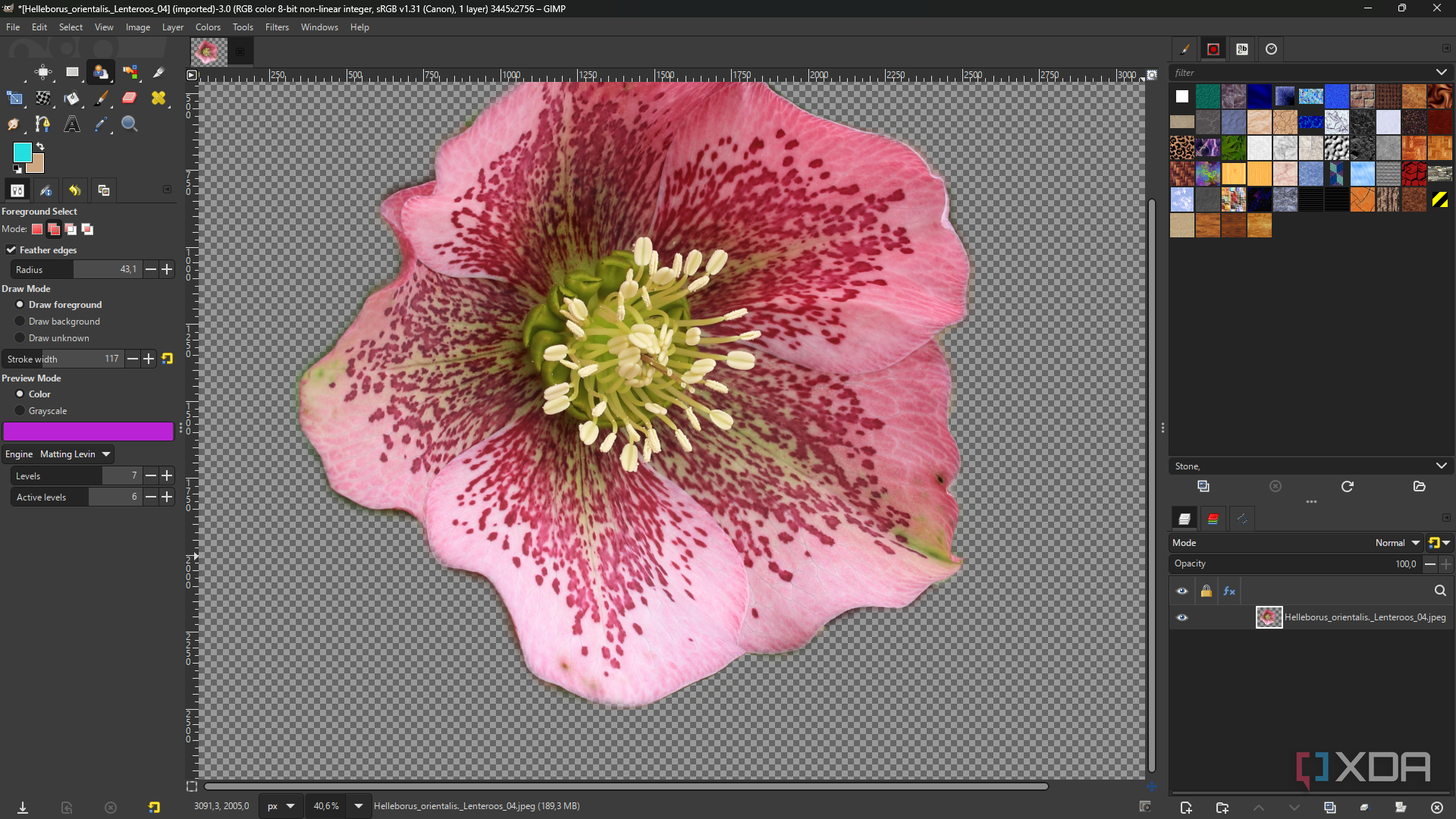Hide the Helleborus_orientalis layer via eye icon
This screenshot has height=819, width=1456.
[1181, 617]
